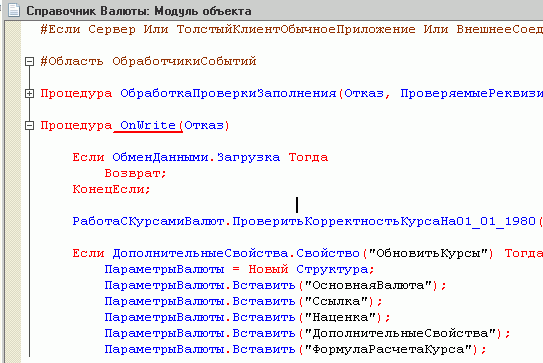Click ПроверяемыеРеквизиты parameter text
The height and width of the screenshot is (363, 543).
point(472,94)
